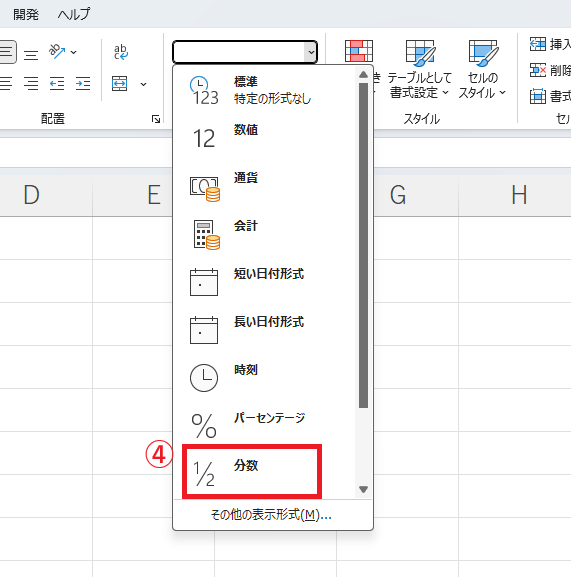Screen dimensions: 571x577
Task: Click the format list scroll down arrow
Action: (363, 489)
